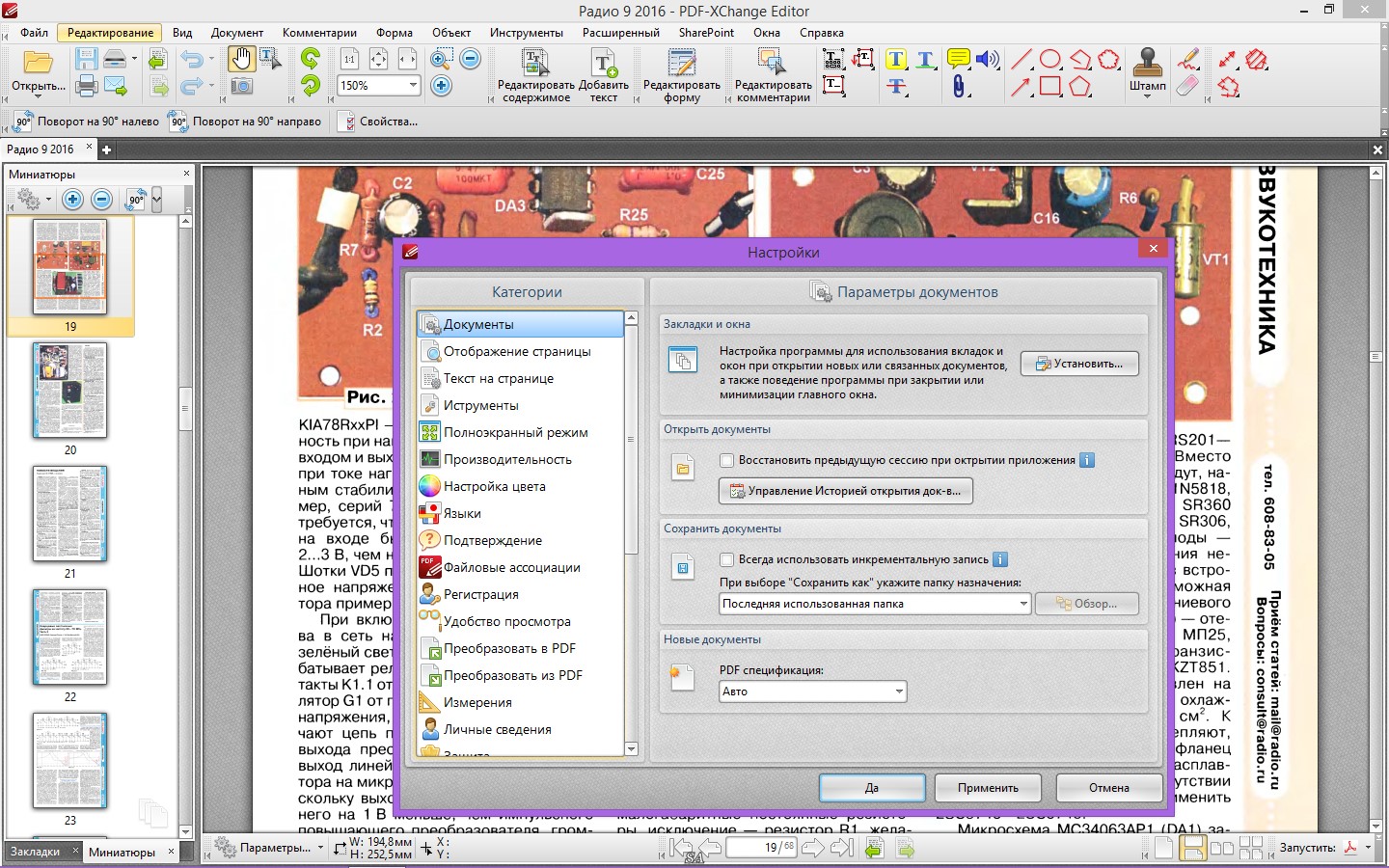
Task: Click the Отмена button
Action: (x=1109, y=788)
